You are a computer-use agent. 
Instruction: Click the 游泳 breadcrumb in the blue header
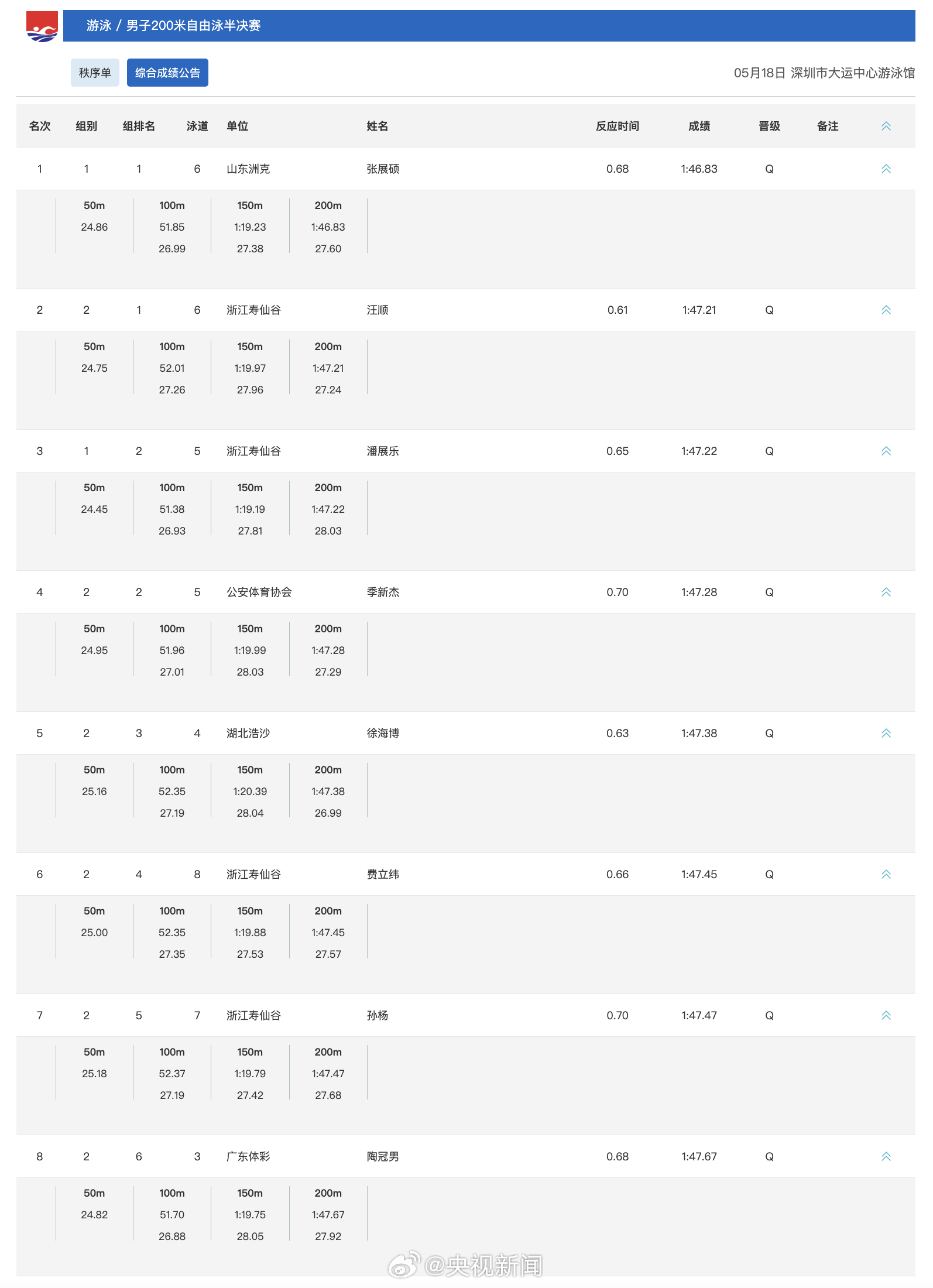[99, 26]
